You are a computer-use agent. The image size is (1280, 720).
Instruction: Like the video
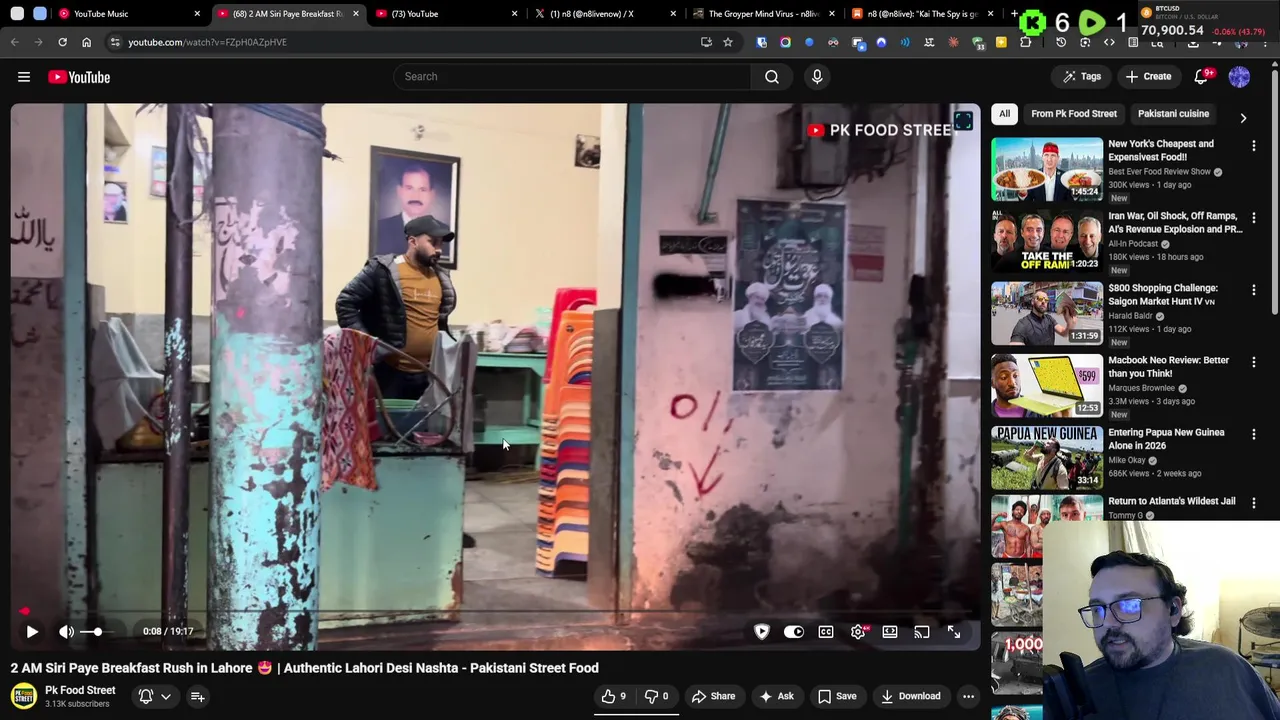(x=615, y=697)
